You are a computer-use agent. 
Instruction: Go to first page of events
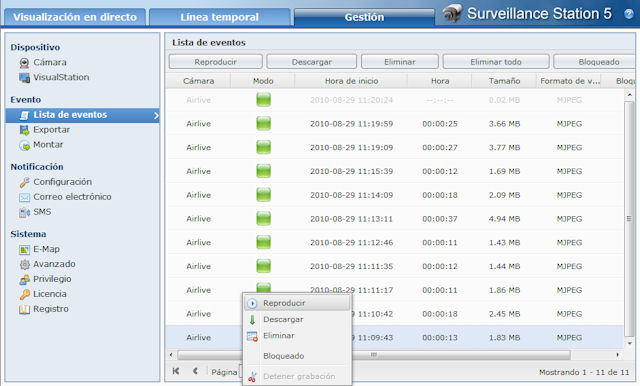point(176,371)
